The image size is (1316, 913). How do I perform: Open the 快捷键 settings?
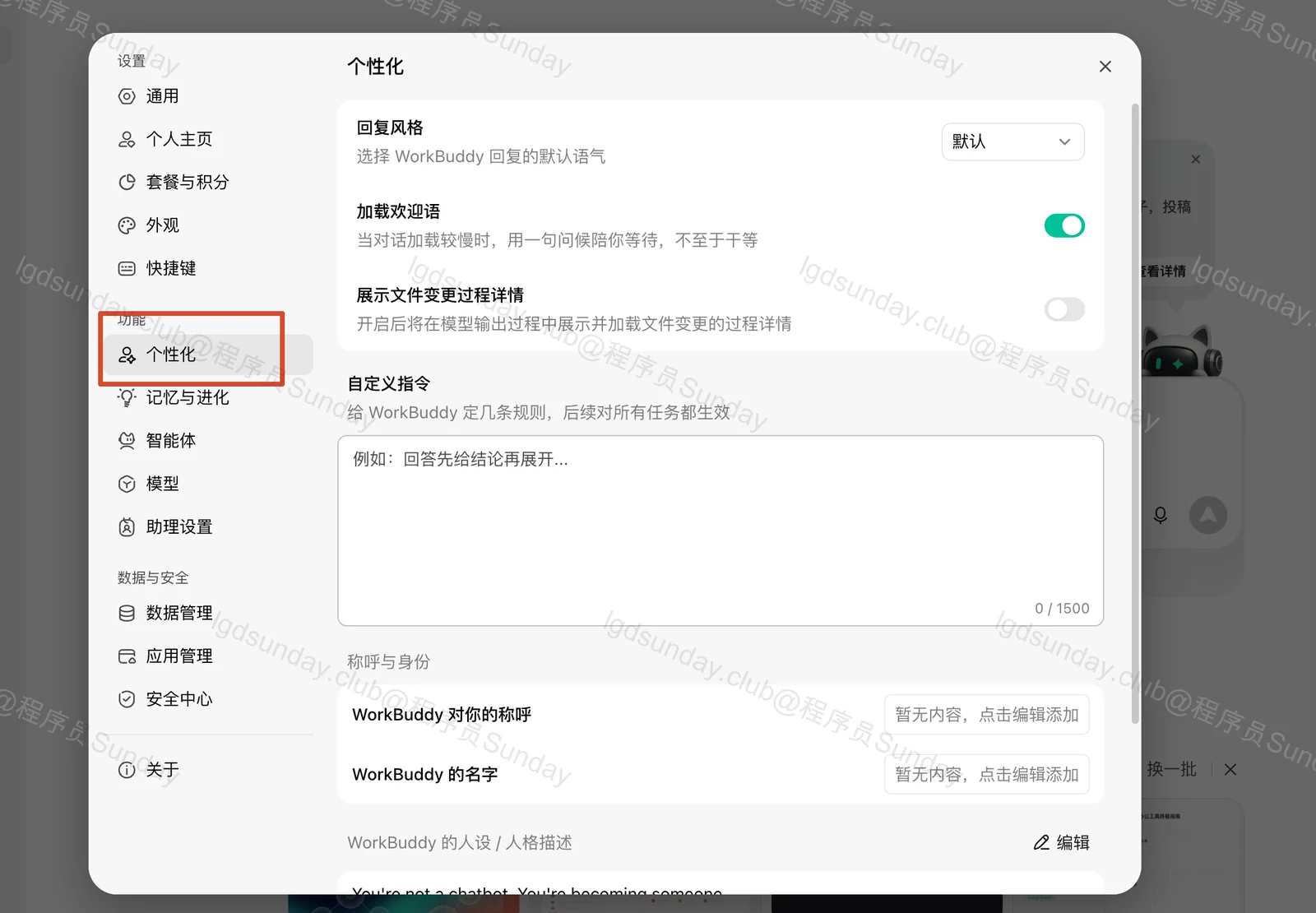click(x=209, y=268)
